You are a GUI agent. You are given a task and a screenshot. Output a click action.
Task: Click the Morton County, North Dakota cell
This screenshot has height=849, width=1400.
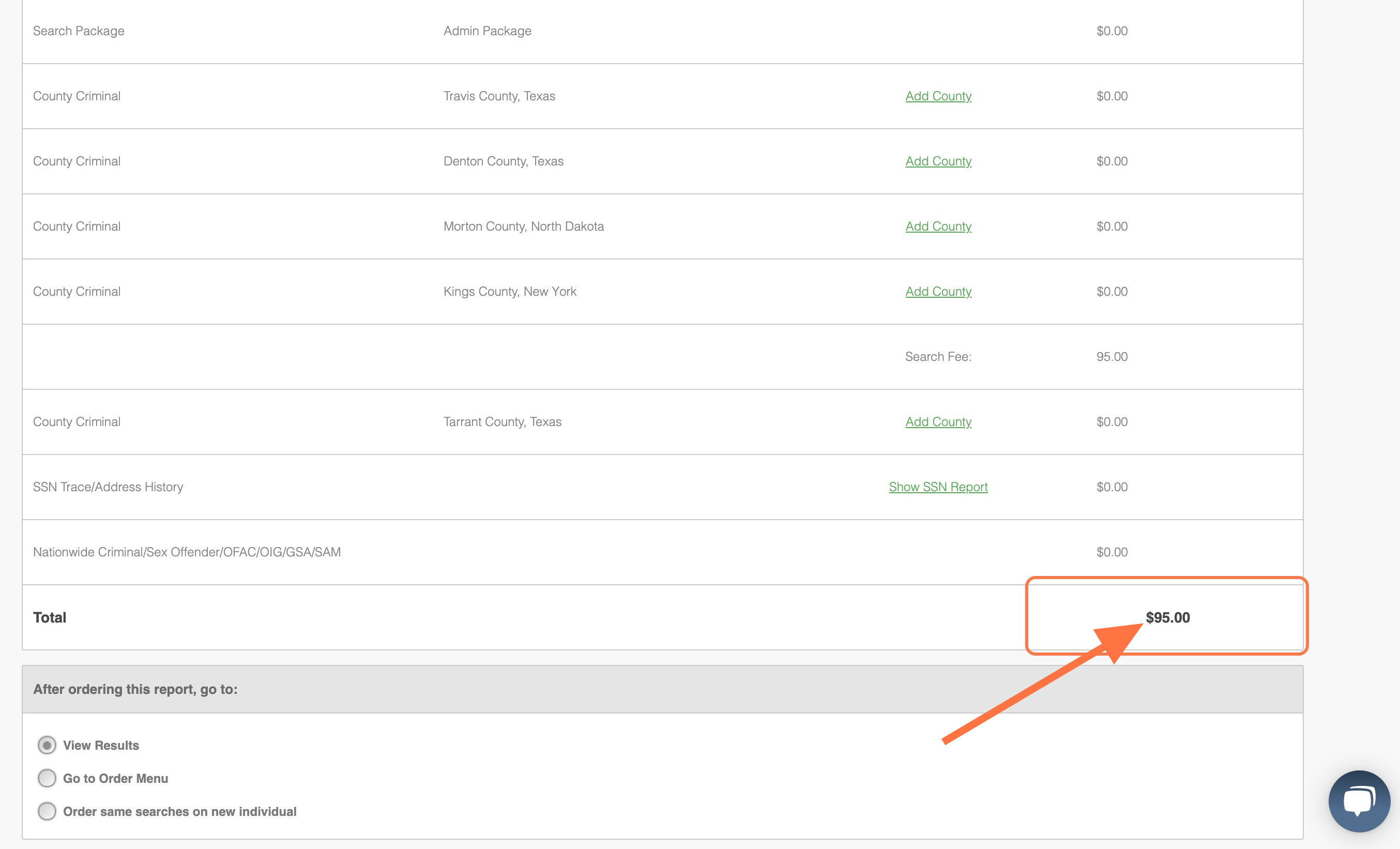point(523,226)
